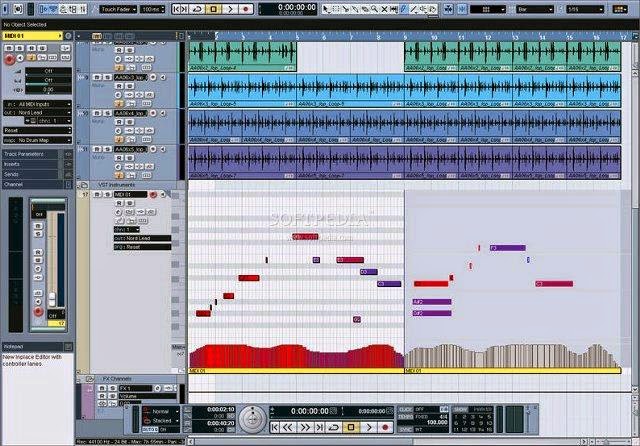Click the transport jog wheel
This screenshot has width=640, height=446.
pos(252,419)
